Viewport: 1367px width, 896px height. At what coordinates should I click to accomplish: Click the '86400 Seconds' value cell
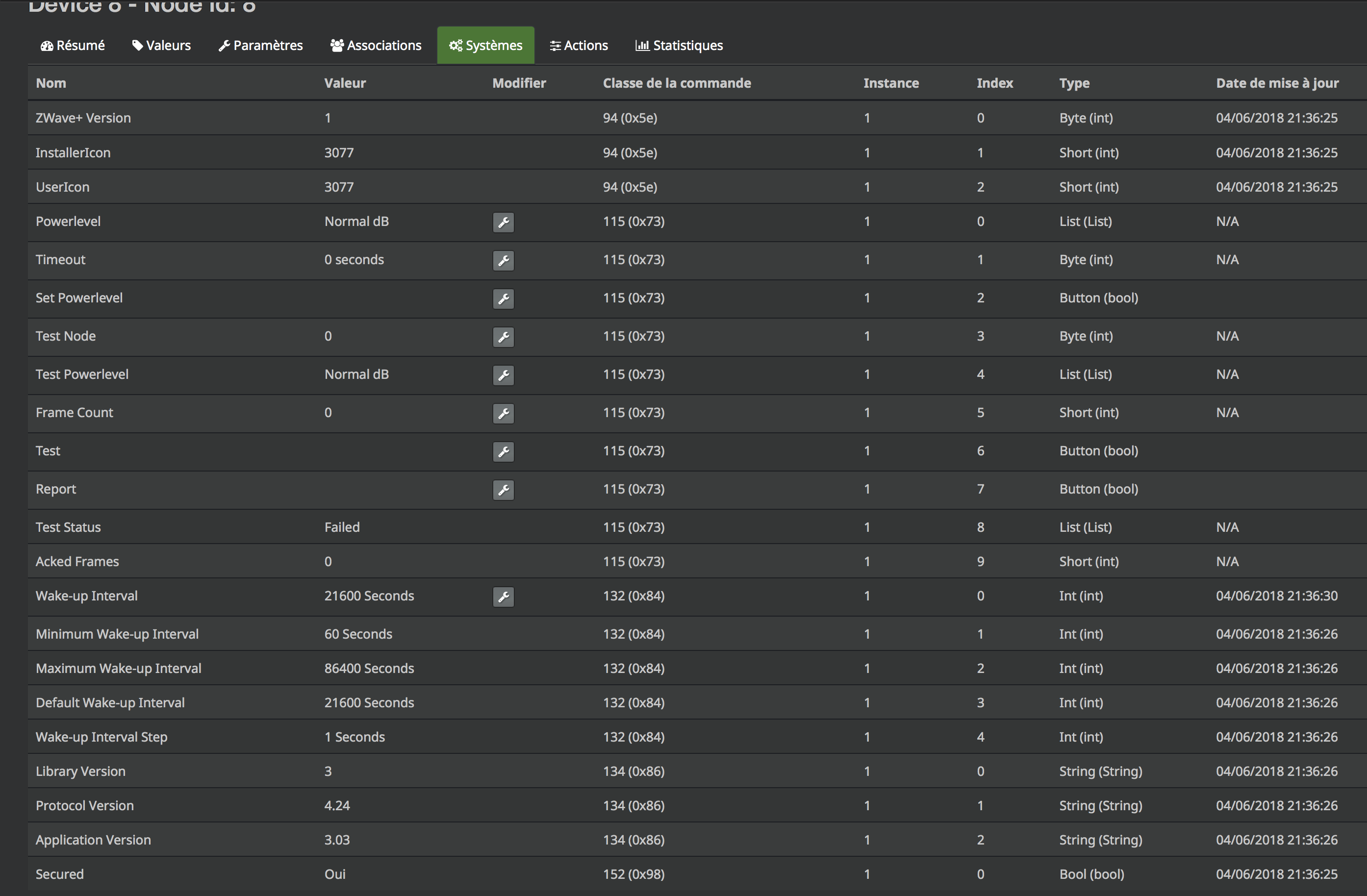(x=369, y=669)
